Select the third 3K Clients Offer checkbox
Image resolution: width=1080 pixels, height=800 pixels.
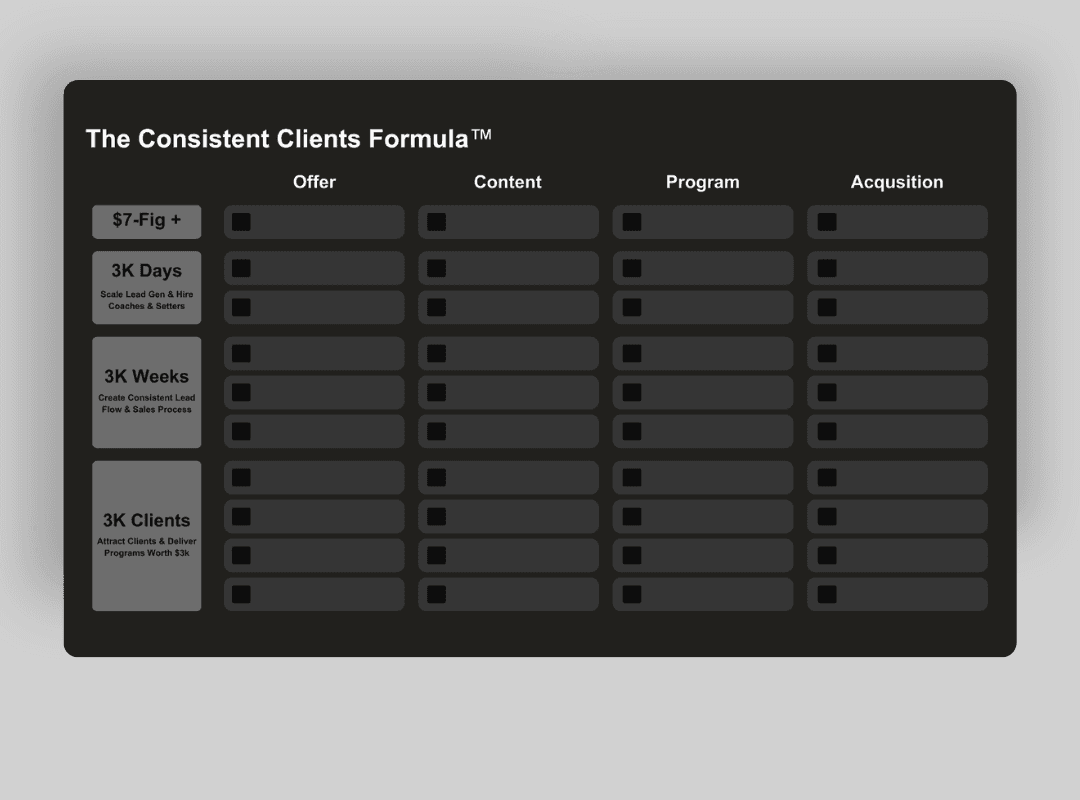tap(241, 555)
